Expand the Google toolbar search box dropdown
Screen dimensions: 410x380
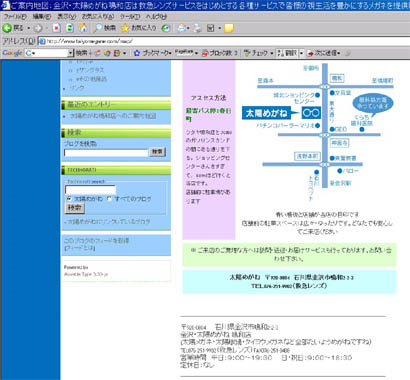(70, 53)
